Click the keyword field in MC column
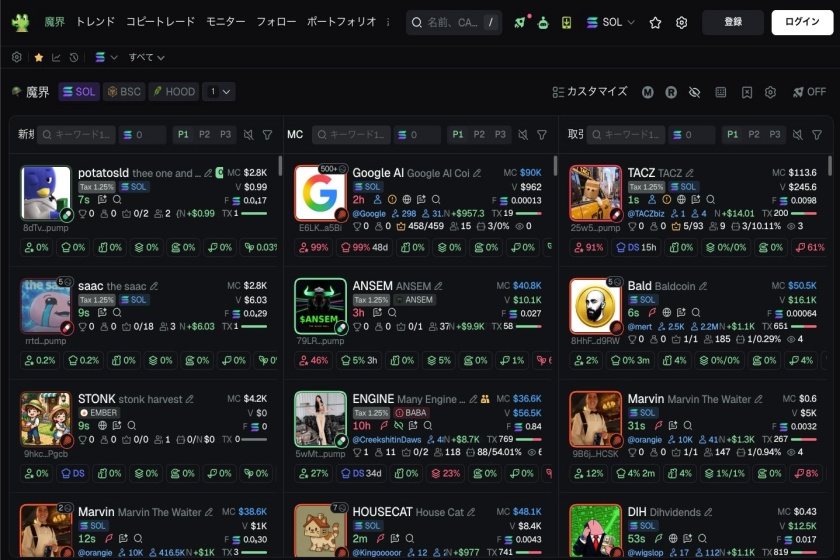The height and width of the screenshot is (560, 840). pos(351,135)
